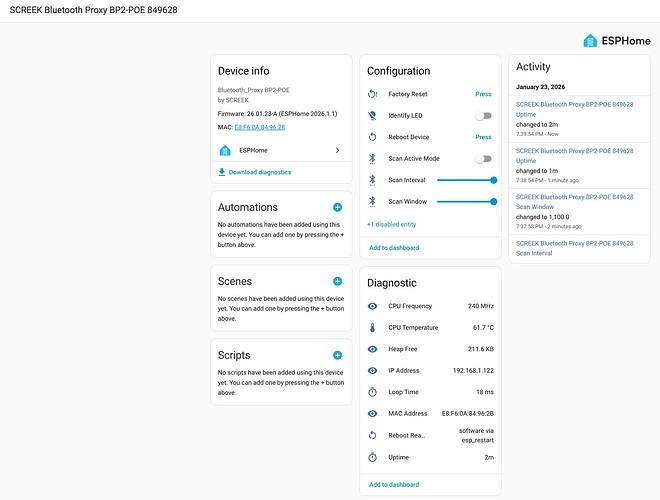The image size is (660, 500).
Task: Click the CPU Frequency eye icon
Action: coord(373,306)
